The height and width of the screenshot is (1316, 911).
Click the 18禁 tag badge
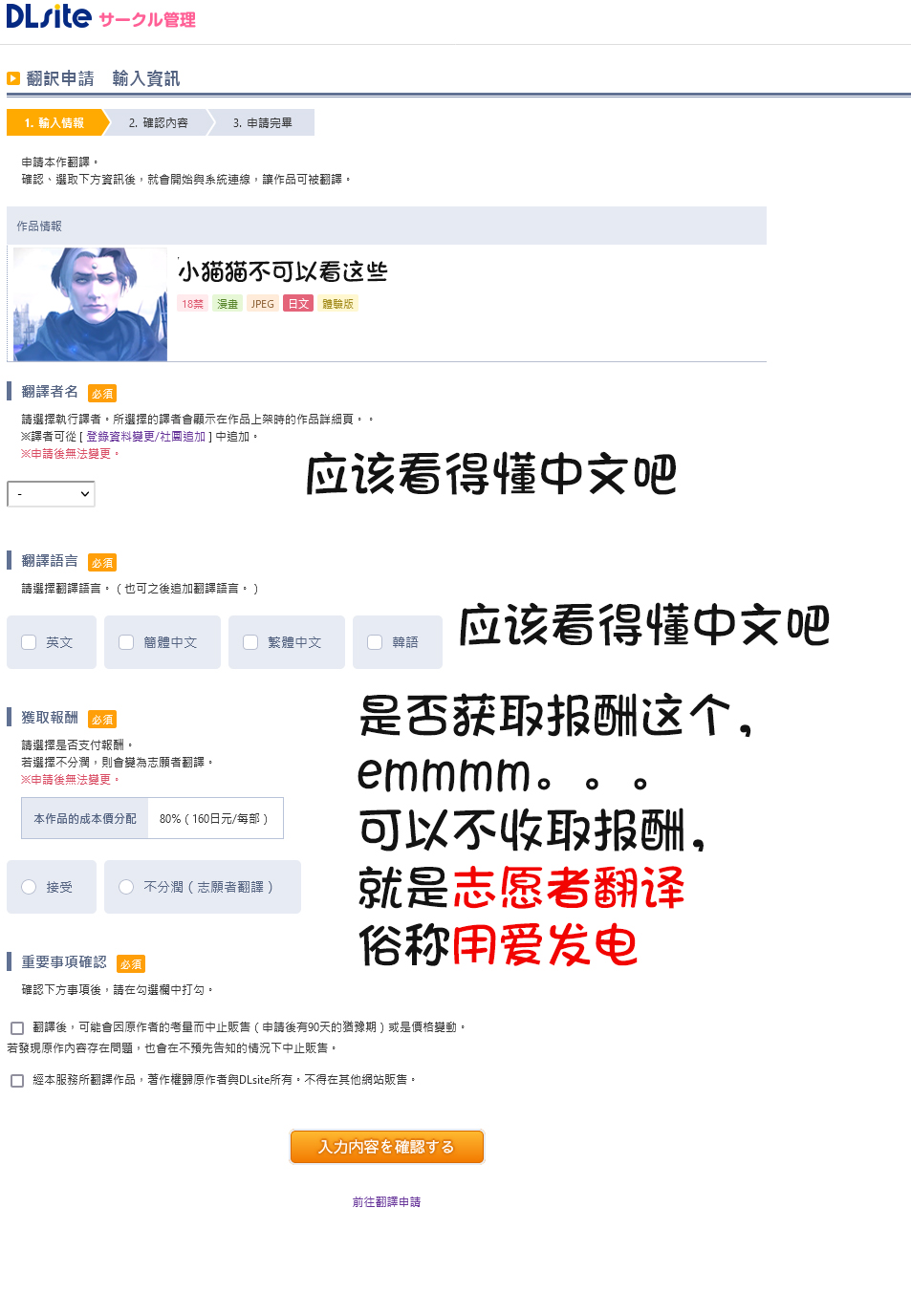192,304
